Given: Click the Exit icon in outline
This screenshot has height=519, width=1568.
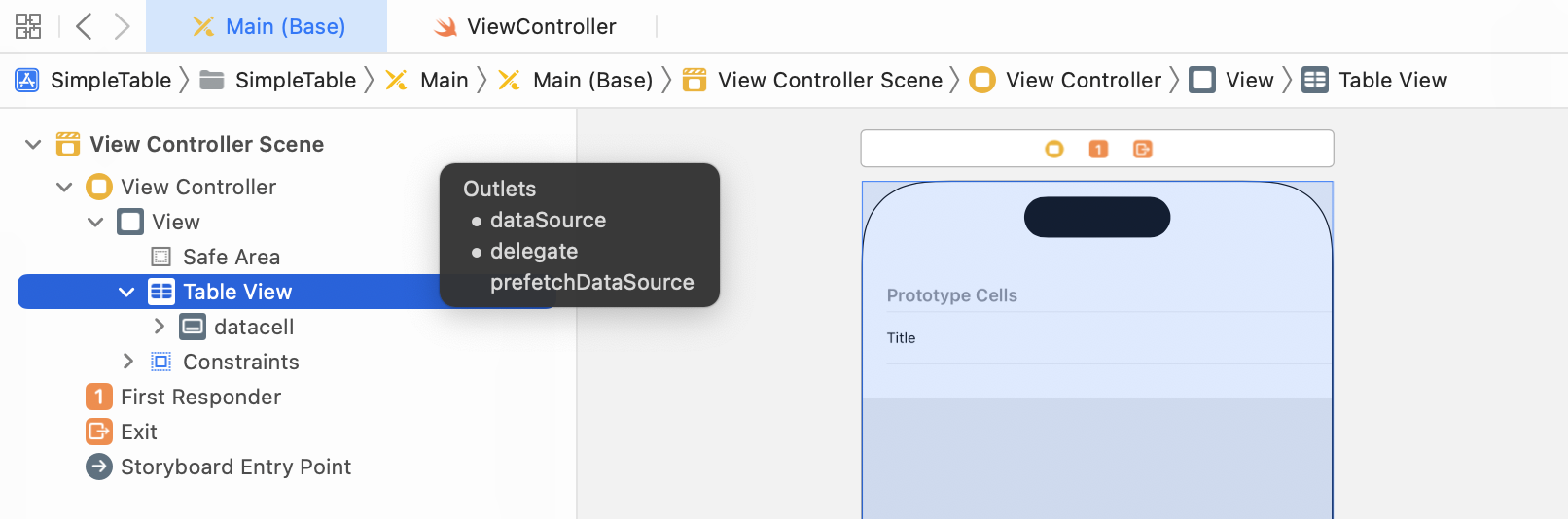Looking at the screenshot, I should 99,432.
